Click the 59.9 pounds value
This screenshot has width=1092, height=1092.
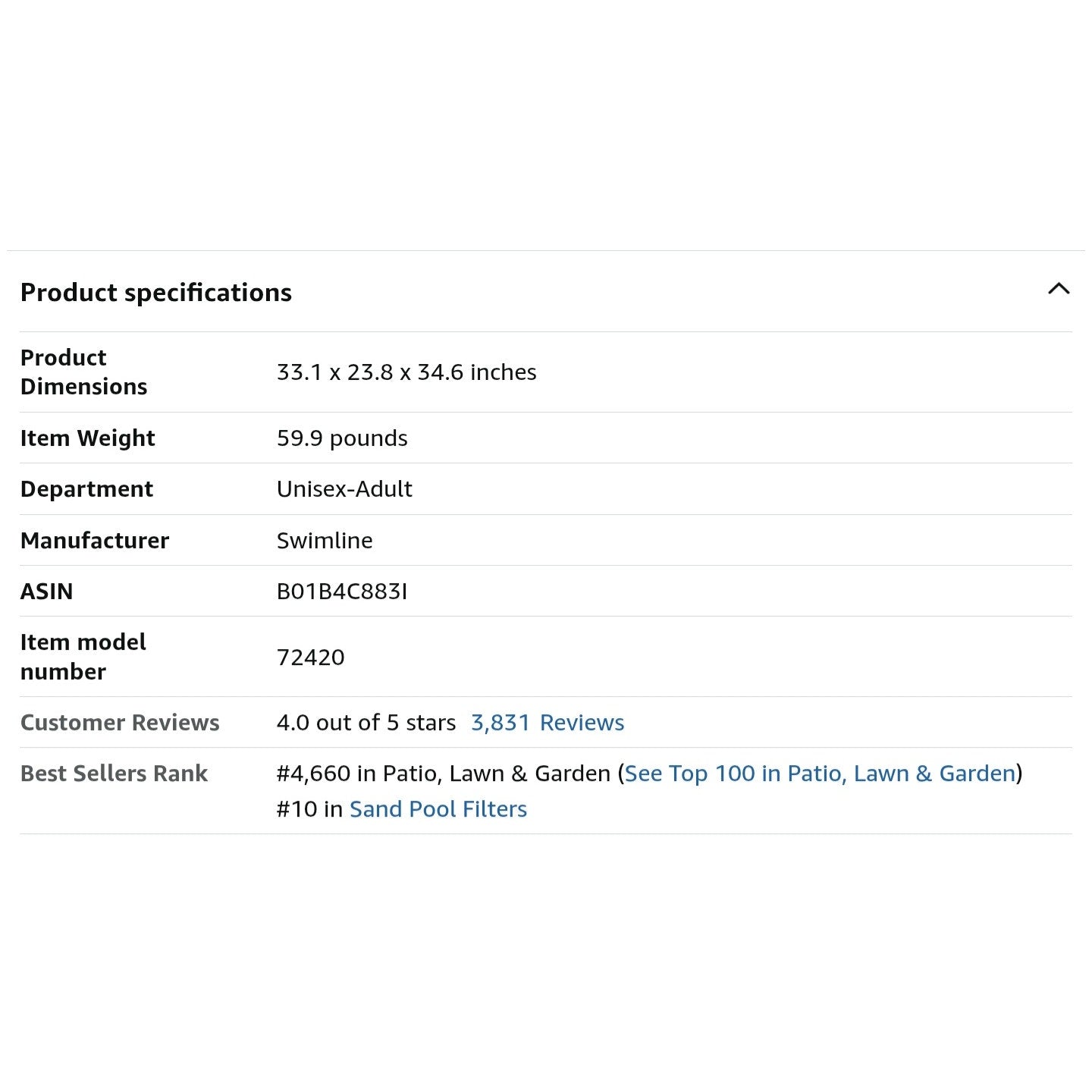coord(342,438)
